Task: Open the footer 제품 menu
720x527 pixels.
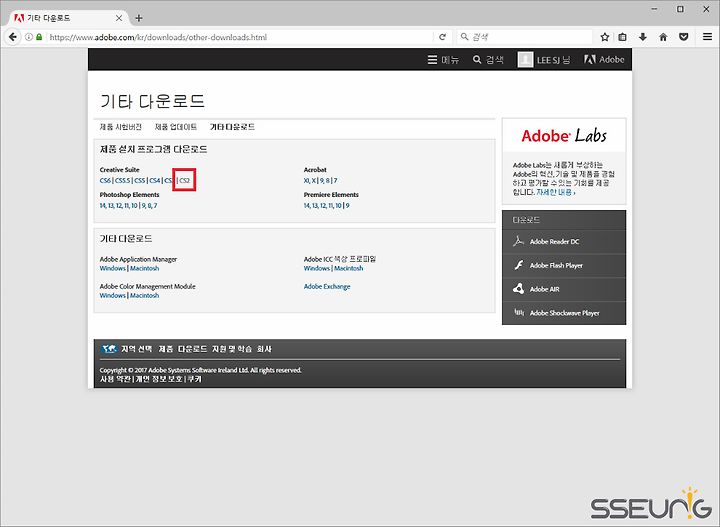Action: 165,349
